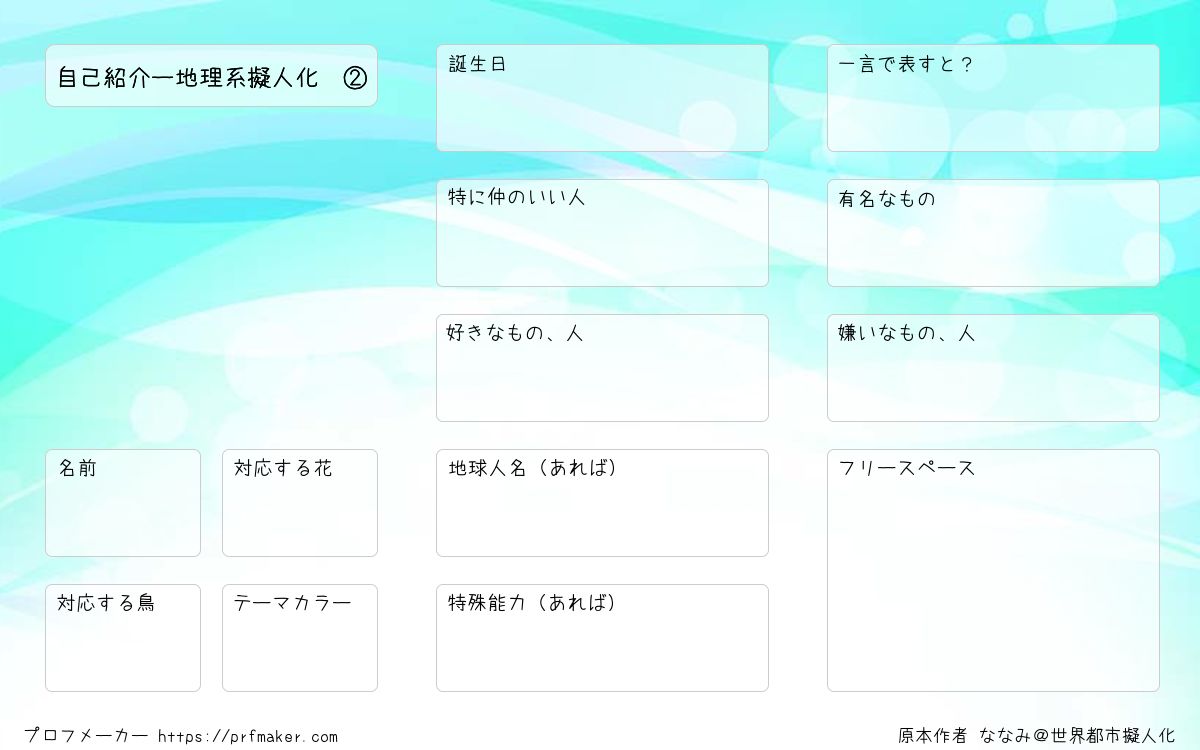Screen dimensions: 1200x750
Task: Select the テーマカラー theme color box
Action: [300, 639]
